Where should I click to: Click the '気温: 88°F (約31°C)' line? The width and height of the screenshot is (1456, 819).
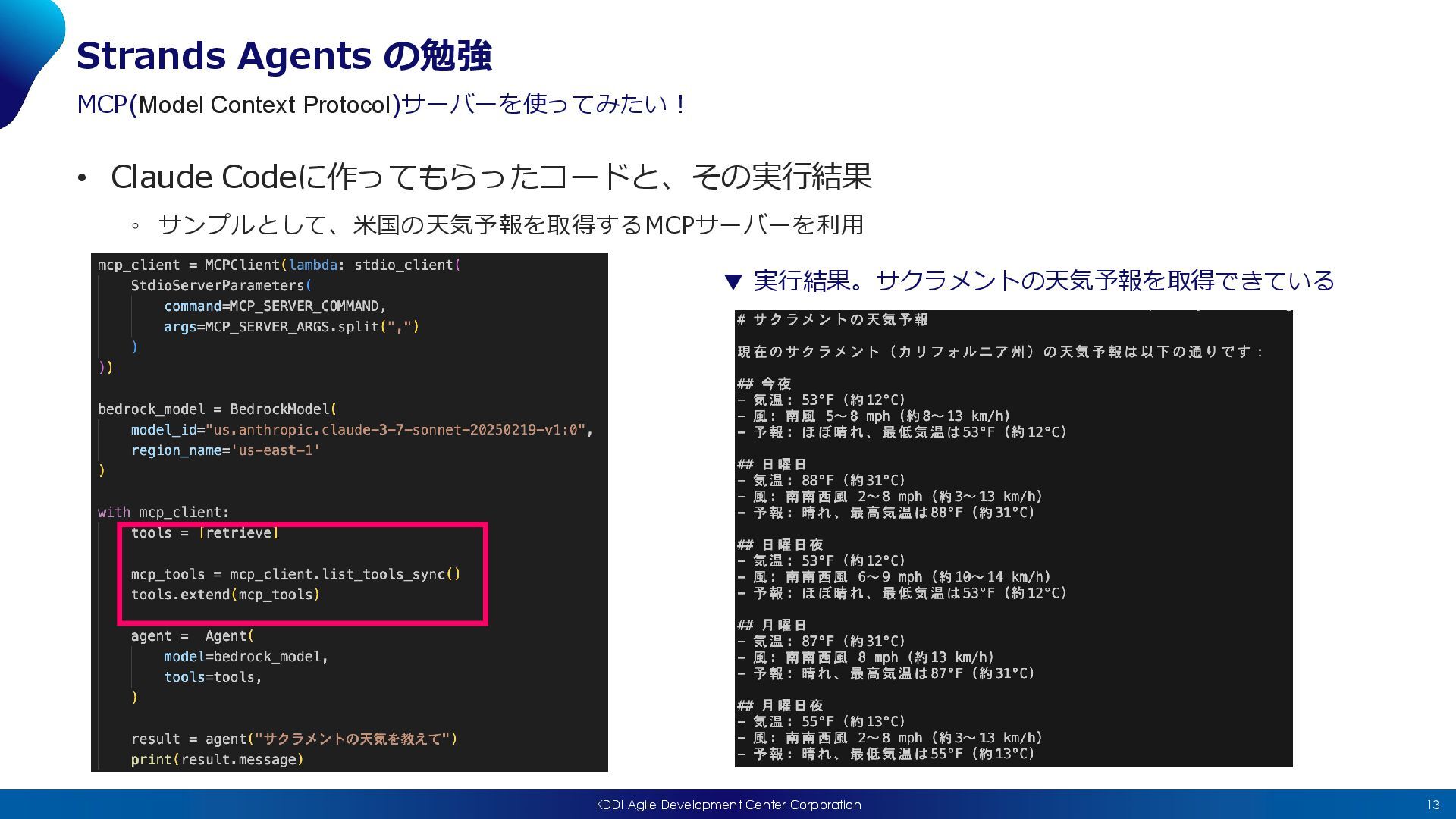[821, 480]
